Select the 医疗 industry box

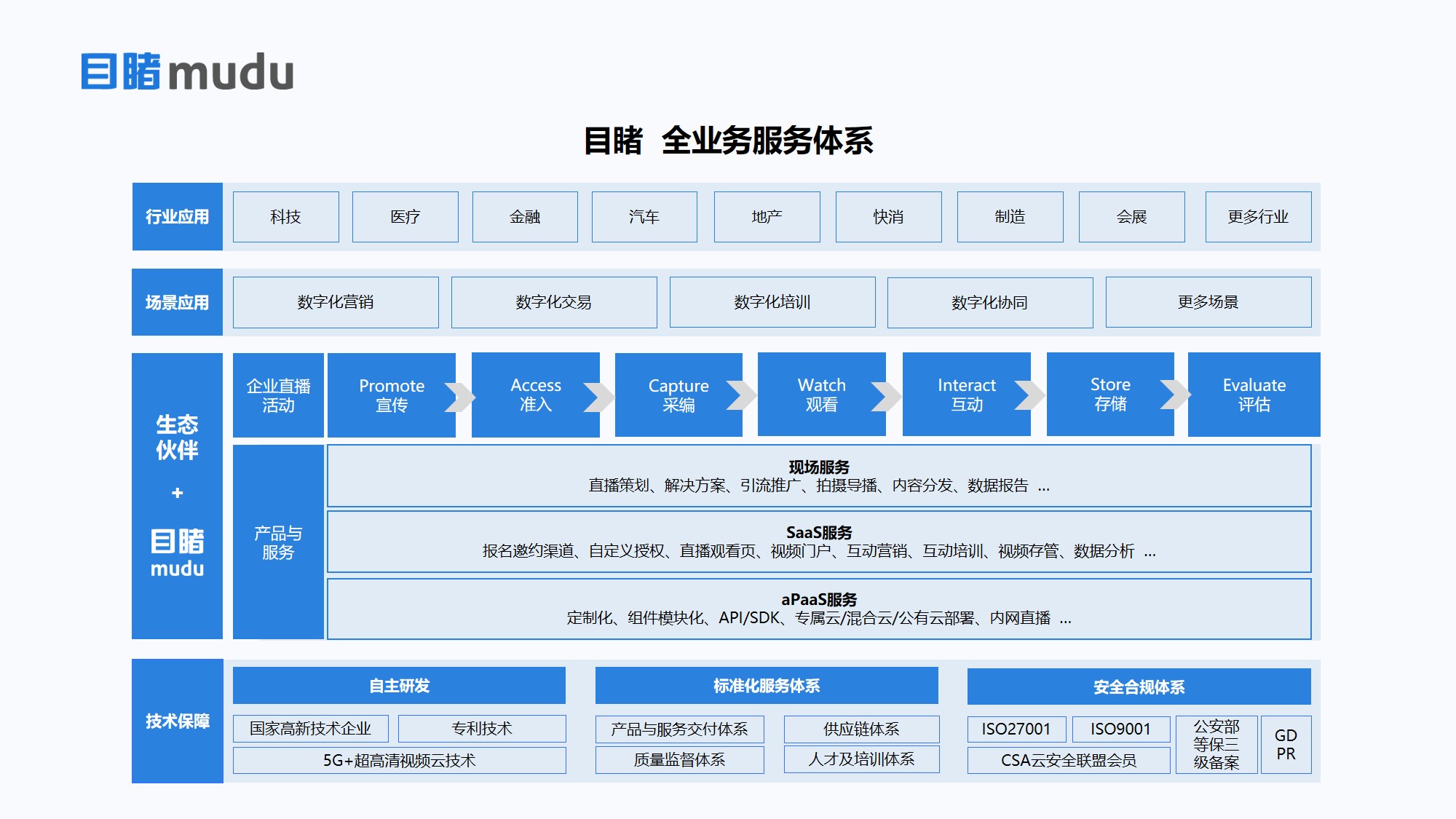(x=405, y=217)
